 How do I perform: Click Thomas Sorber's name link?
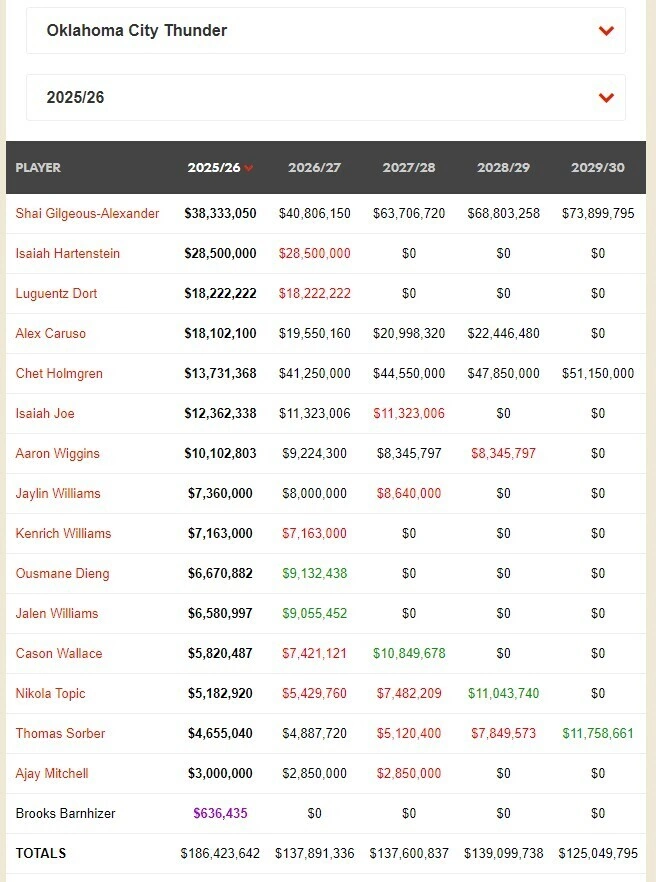pos(60,734)
